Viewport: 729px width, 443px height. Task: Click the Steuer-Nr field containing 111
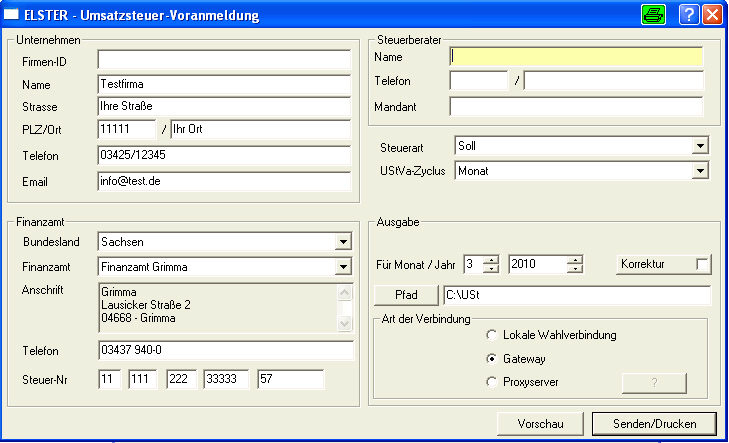point(142,379)
